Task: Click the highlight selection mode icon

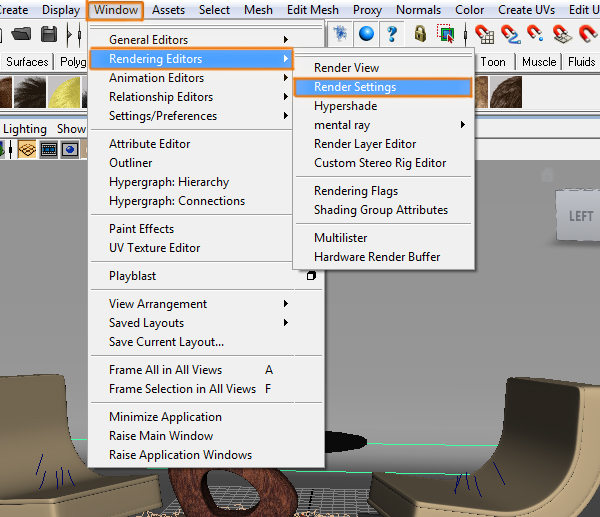Action: tap(445, 34)
